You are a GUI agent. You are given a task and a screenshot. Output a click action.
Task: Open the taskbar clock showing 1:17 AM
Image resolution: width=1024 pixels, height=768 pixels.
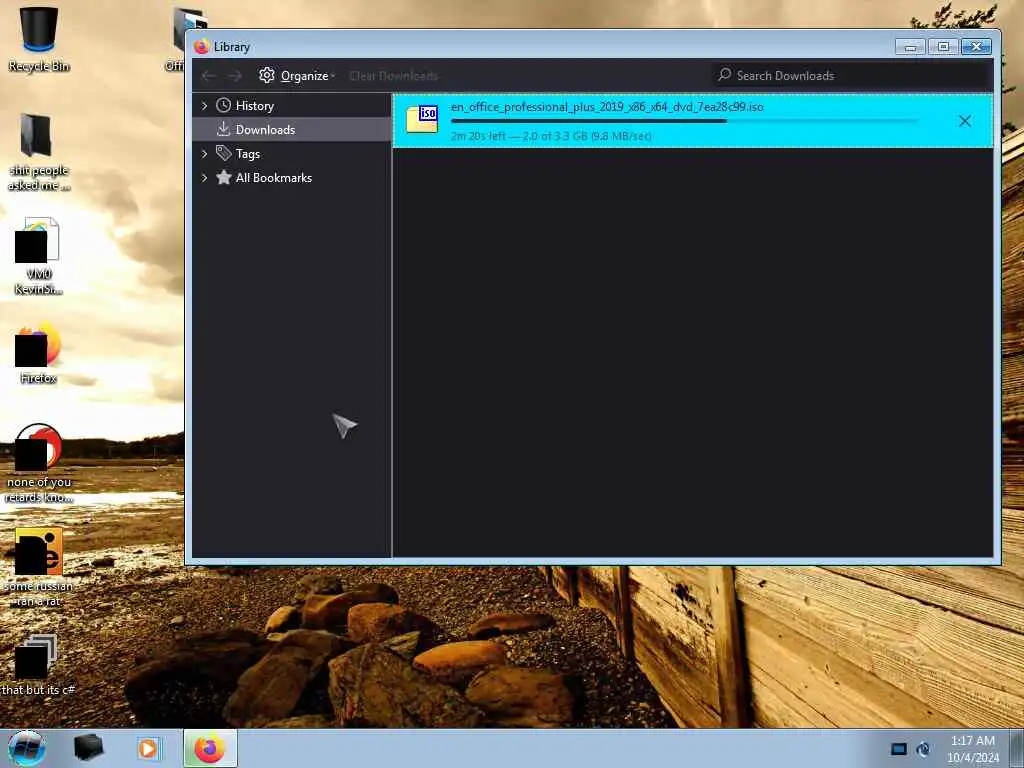coord(972,749)
